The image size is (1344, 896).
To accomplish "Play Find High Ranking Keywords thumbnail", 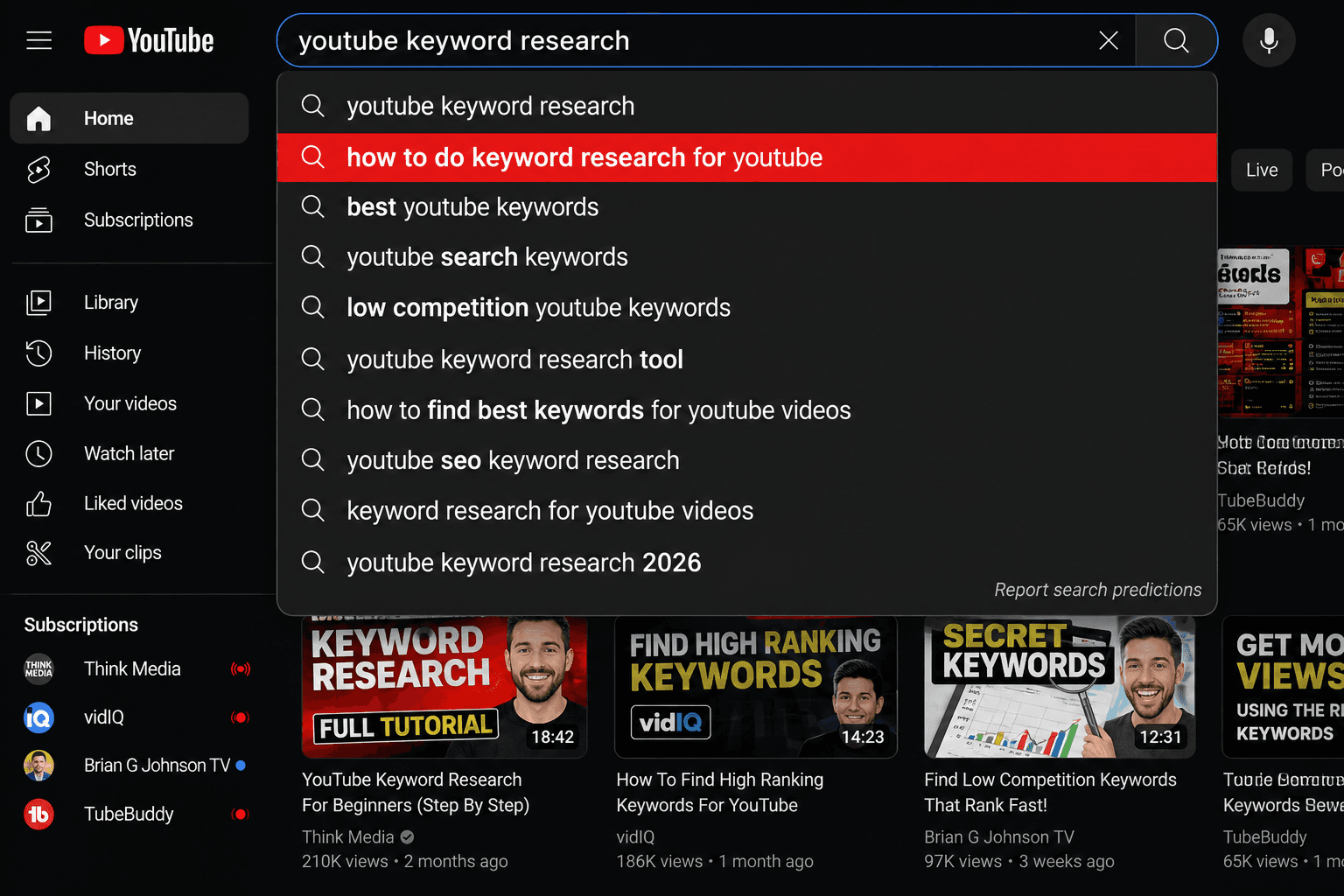I will pos(756,687).
